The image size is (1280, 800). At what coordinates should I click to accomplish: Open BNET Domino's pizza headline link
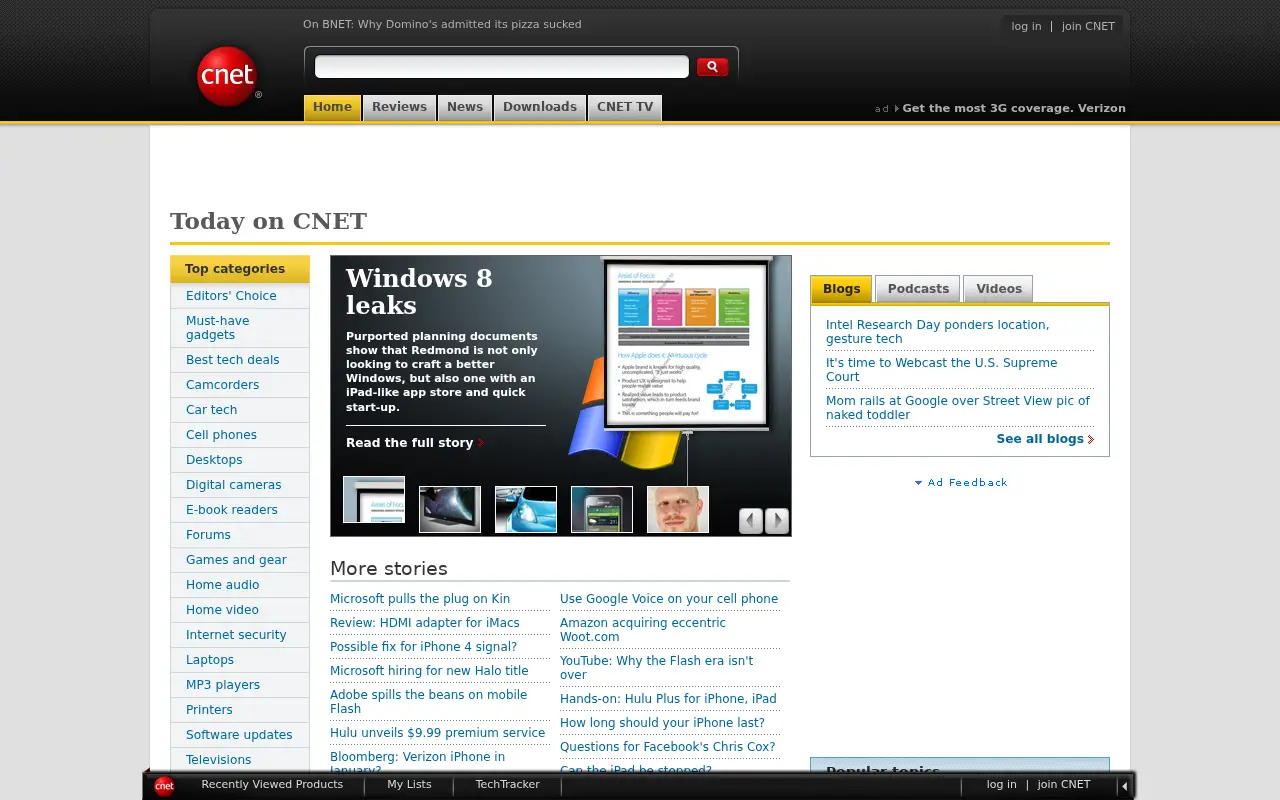coord(442,25)
